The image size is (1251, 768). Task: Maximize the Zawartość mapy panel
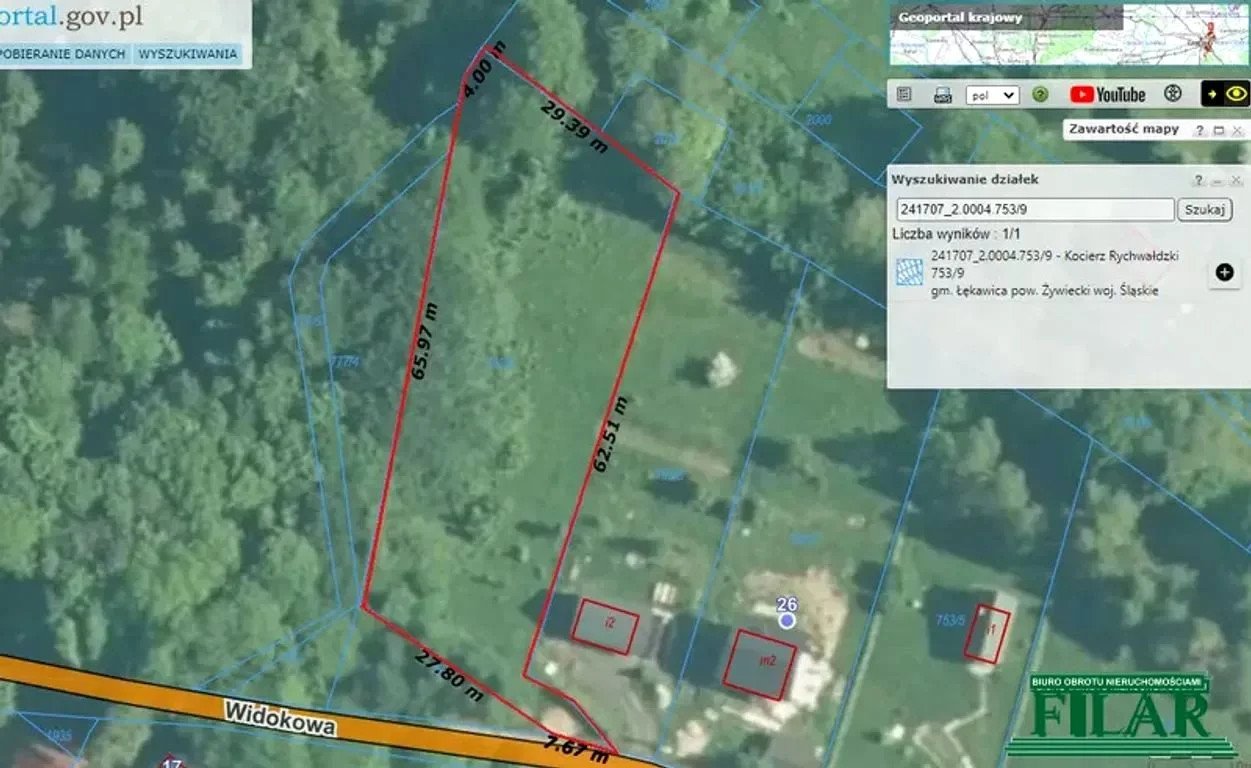click(1218, 130)
